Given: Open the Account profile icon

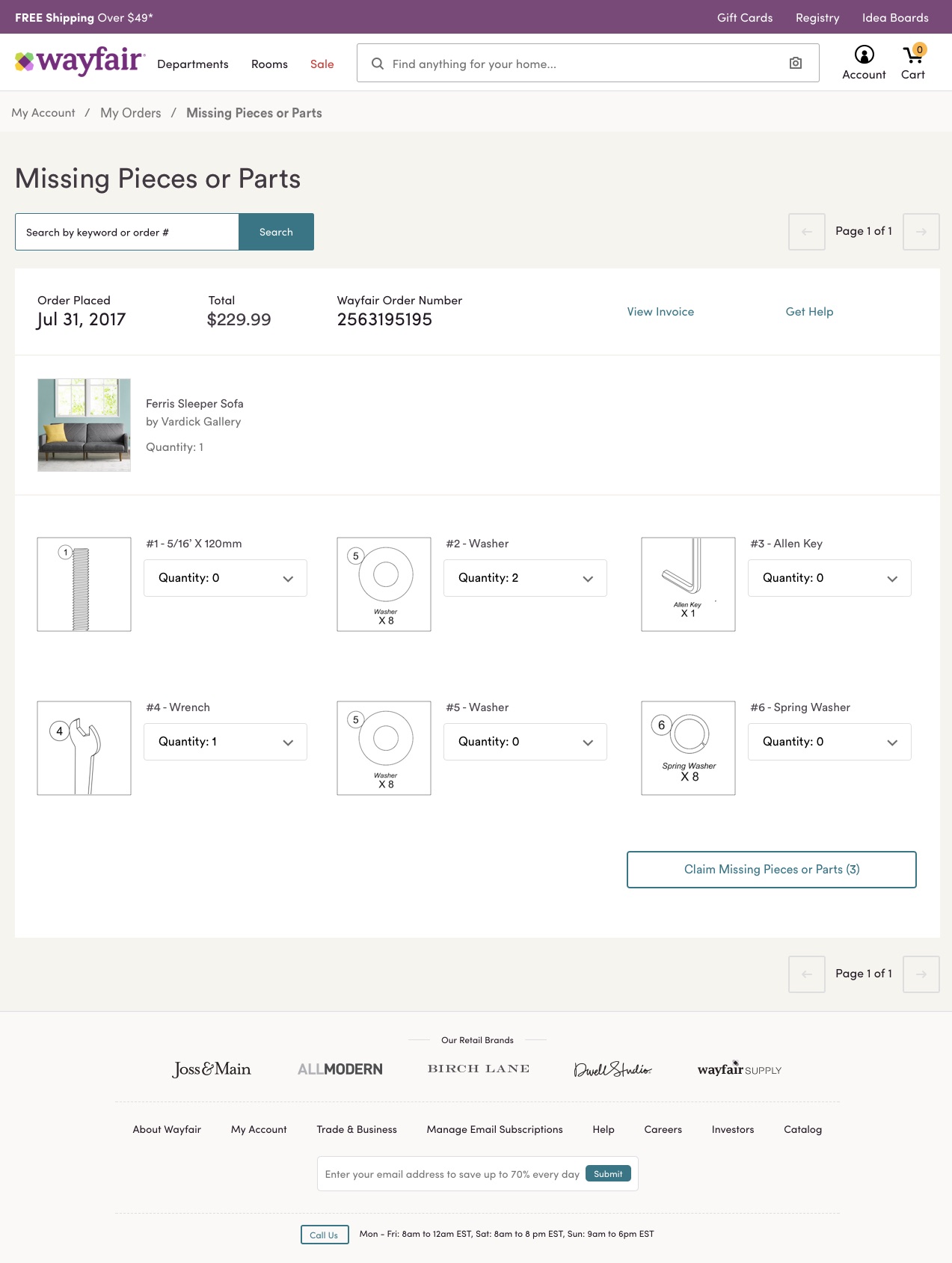Looking at the screenshot, I should [864, 55].
